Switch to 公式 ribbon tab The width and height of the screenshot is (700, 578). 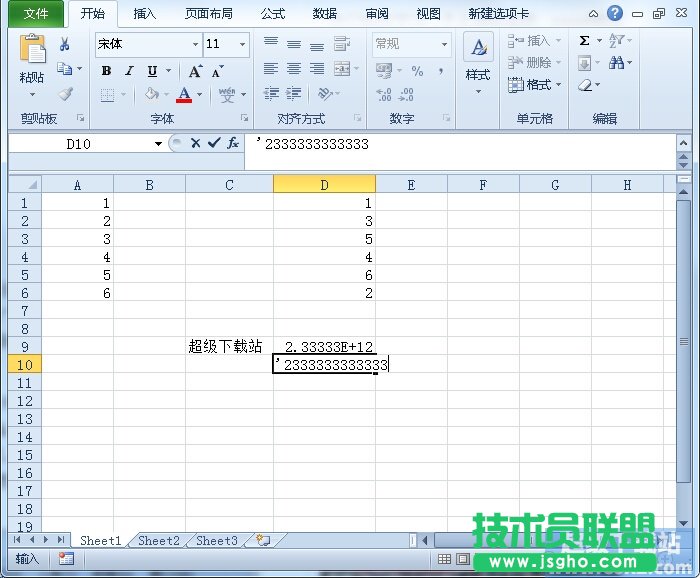[273, 14]
